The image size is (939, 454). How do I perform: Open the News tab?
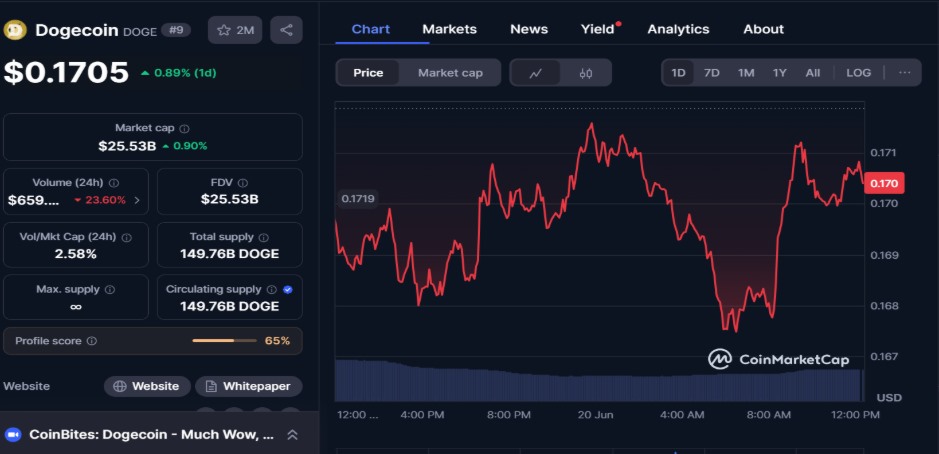click(x=529, y=29)
